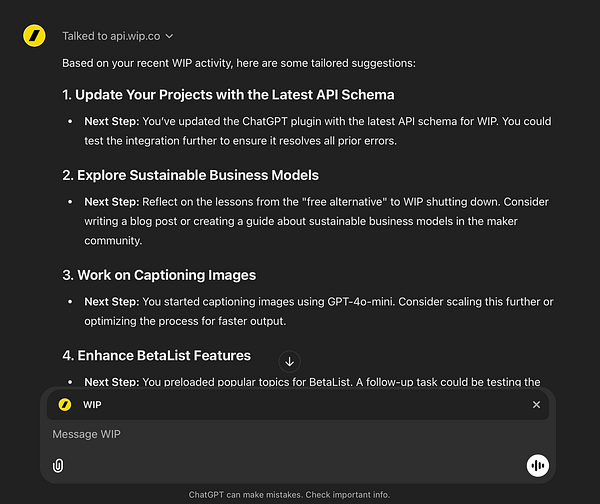Image resolution: width=600 pixels, height=504 pixels.
Task: Click heading "Update Your Projects with the Latest API Schema"
Action: (228, 95)
